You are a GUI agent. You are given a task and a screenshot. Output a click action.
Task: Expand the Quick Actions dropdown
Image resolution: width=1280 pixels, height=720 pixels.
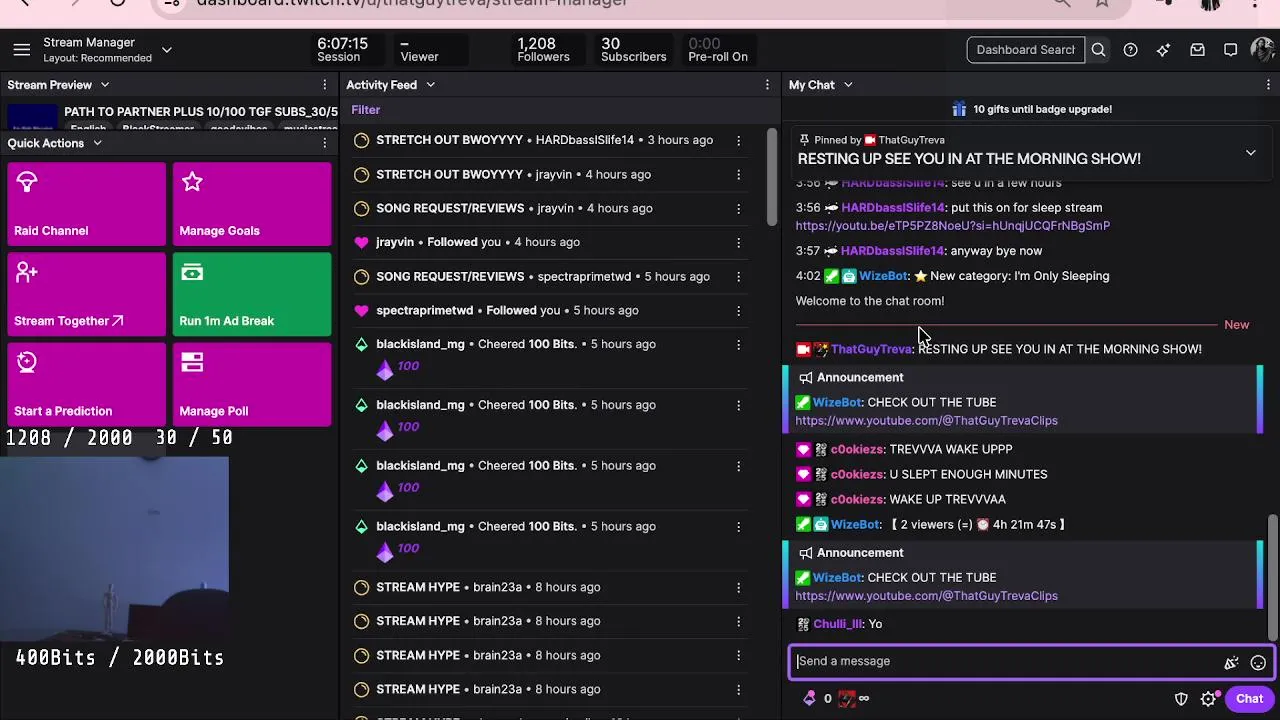(97, 143)
